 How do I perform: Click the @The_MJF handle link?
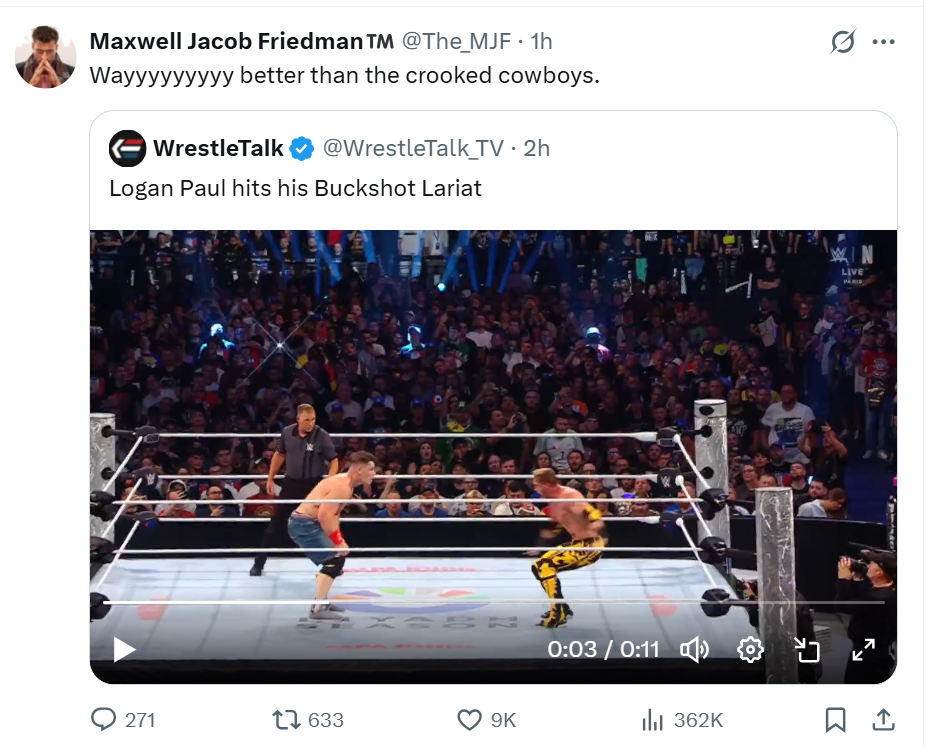pyautogui.click(x=456, y=42)
